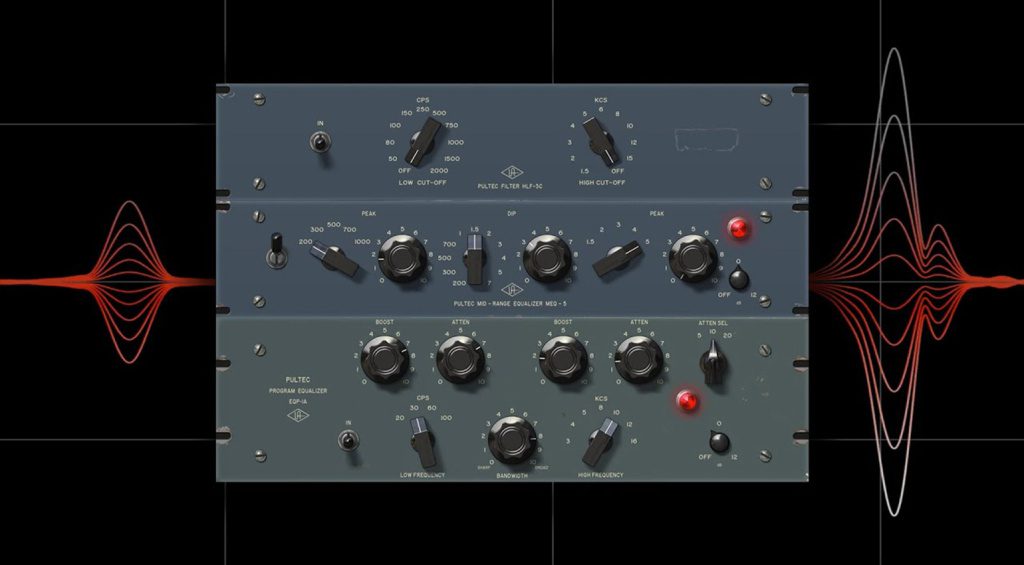Click the "LOW CUT-OFF" label on the HLF-3C

coord(423,183)
